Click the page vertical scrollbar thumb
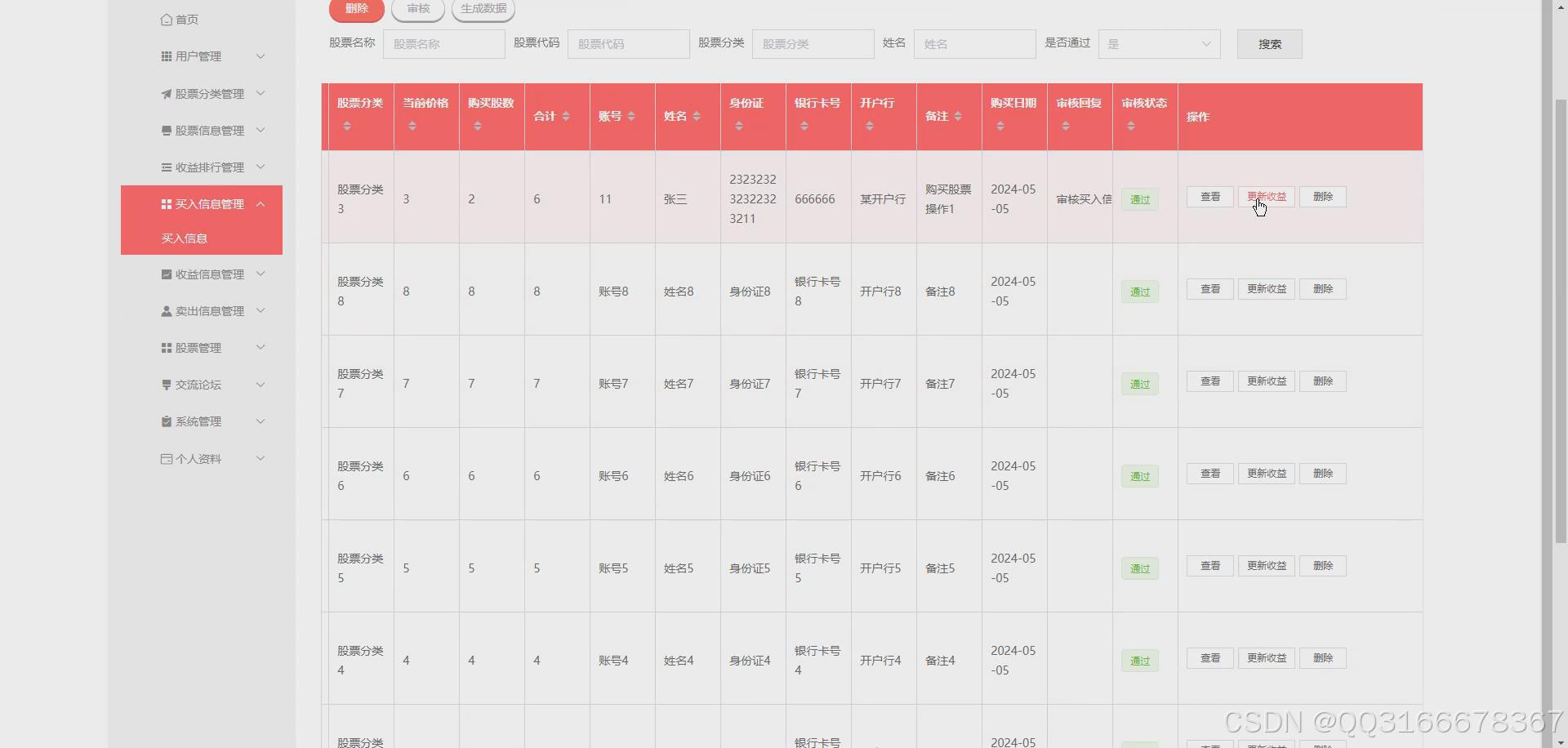This screenshot has width=1568, height=748. point(1561,320)
